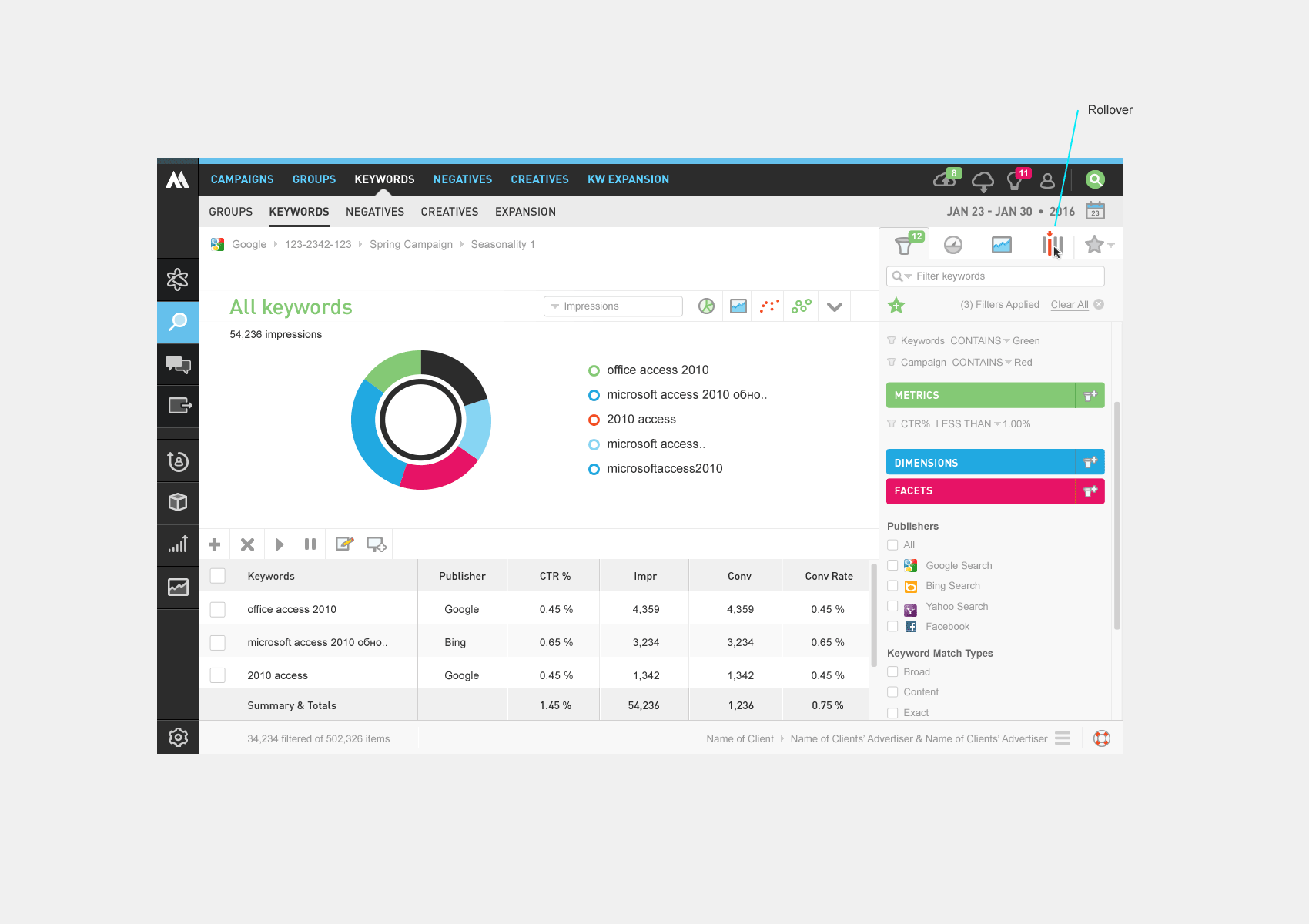The image size is (1309, 924).
Task: Open the green search icon in header
Action: (1094, 179)
